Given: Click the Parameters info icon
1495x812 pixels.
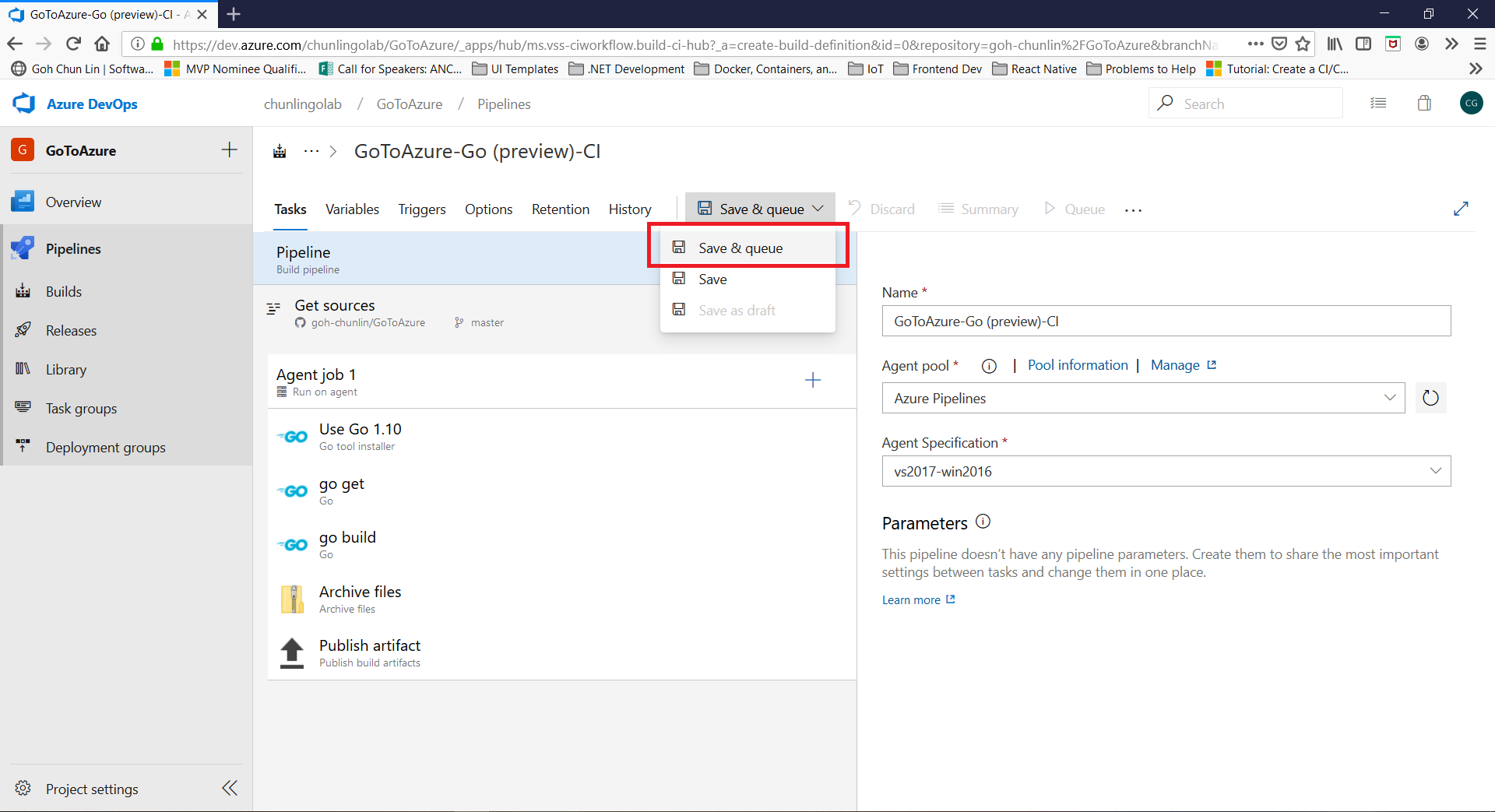Looking at the screenshot, I should (983, 522).
